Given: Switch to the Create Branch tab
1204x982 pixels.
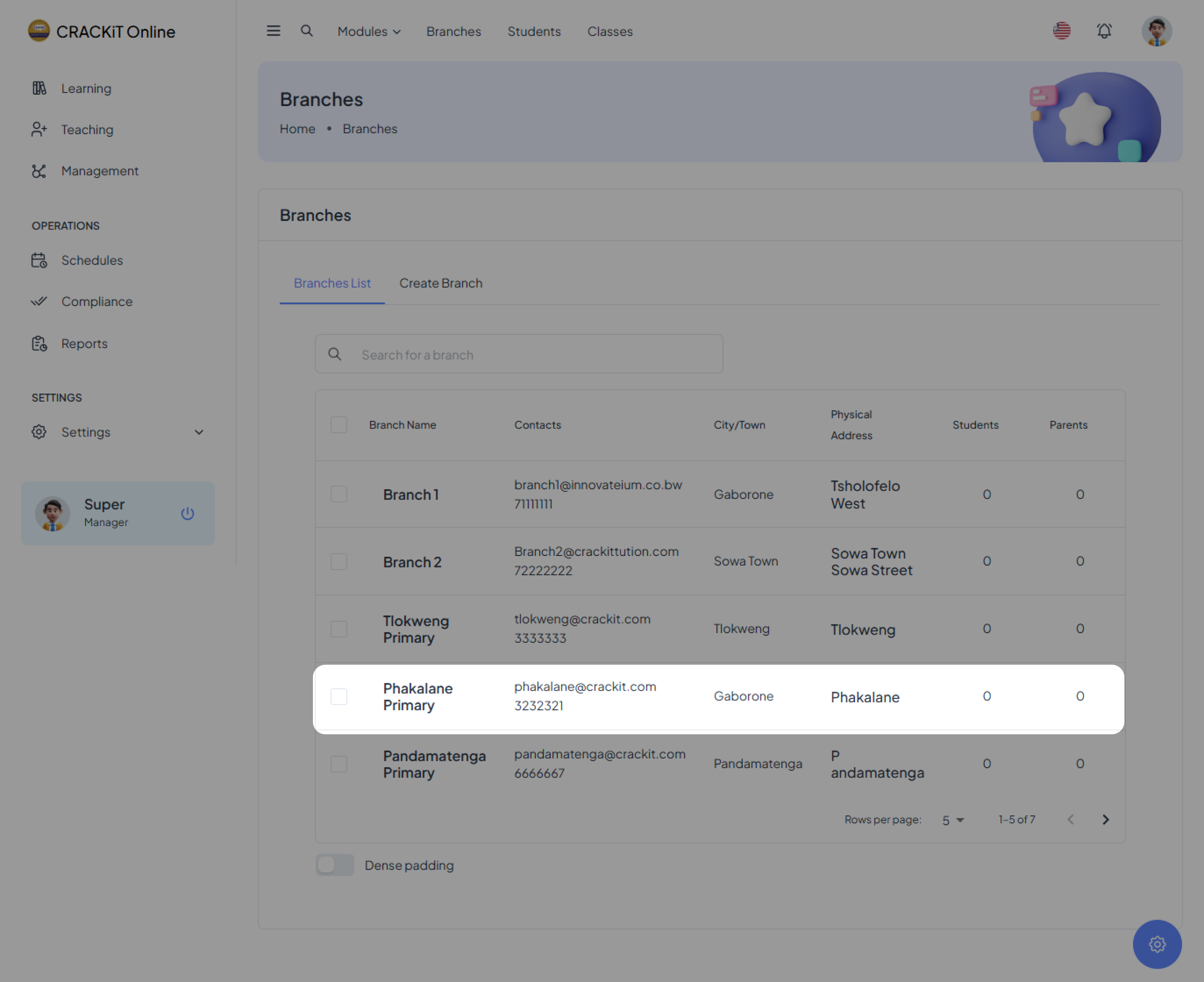Looking at the screenshot, I should point(441,283).
